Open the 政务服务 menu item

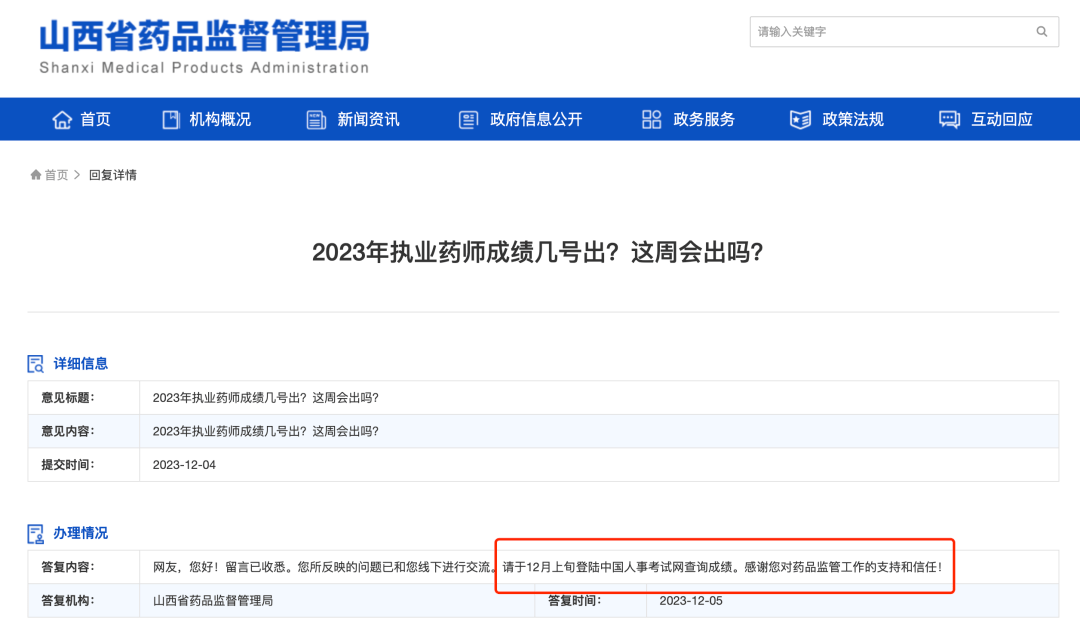(704, 119)
